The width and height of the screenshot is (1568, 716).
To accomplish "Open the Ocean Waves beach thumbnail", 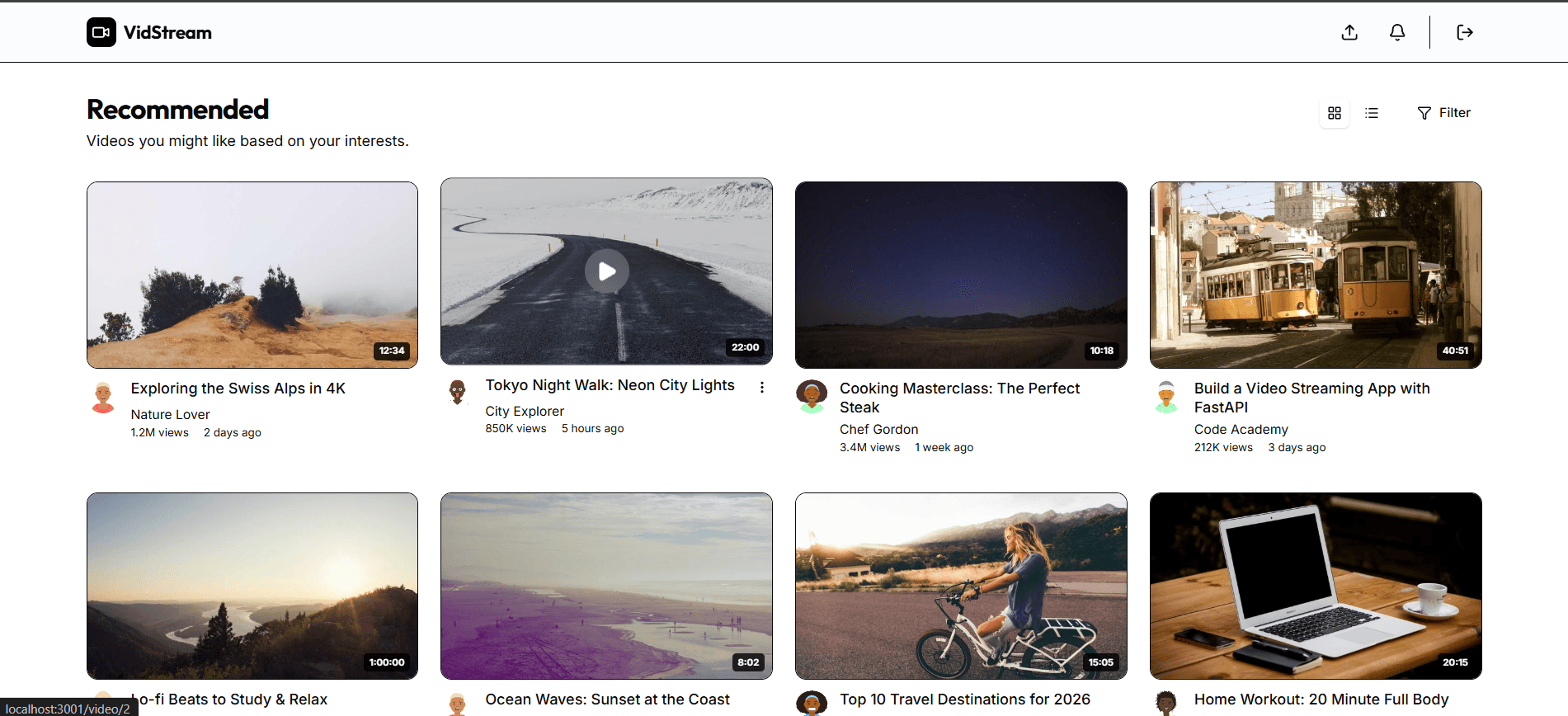I will pyautogui.click(x=607, y=586).
